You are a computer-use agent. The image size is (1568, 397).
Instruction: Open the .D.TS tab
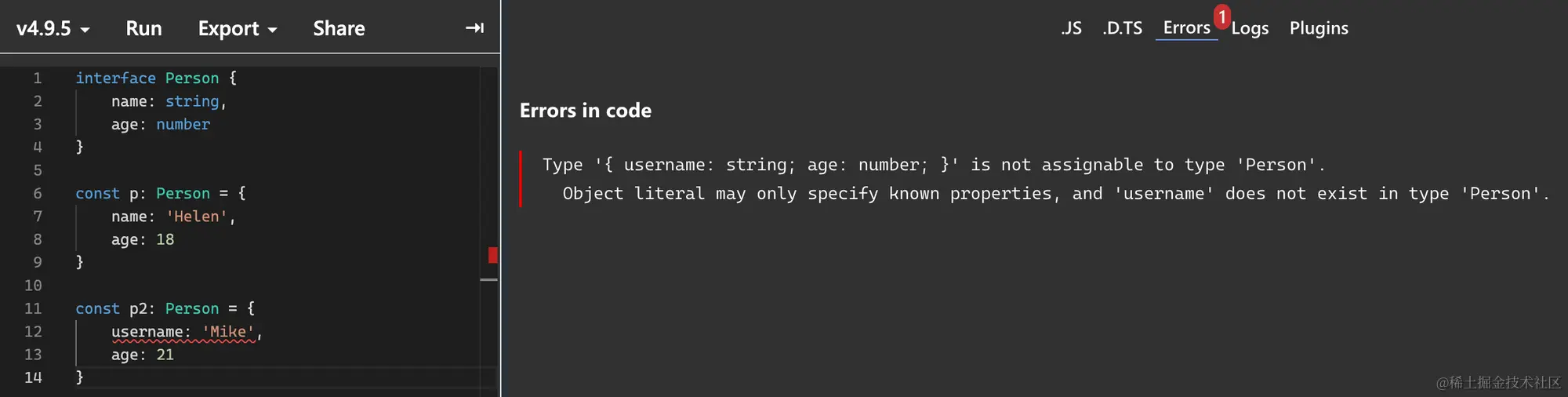click(x=1122, y=28)
